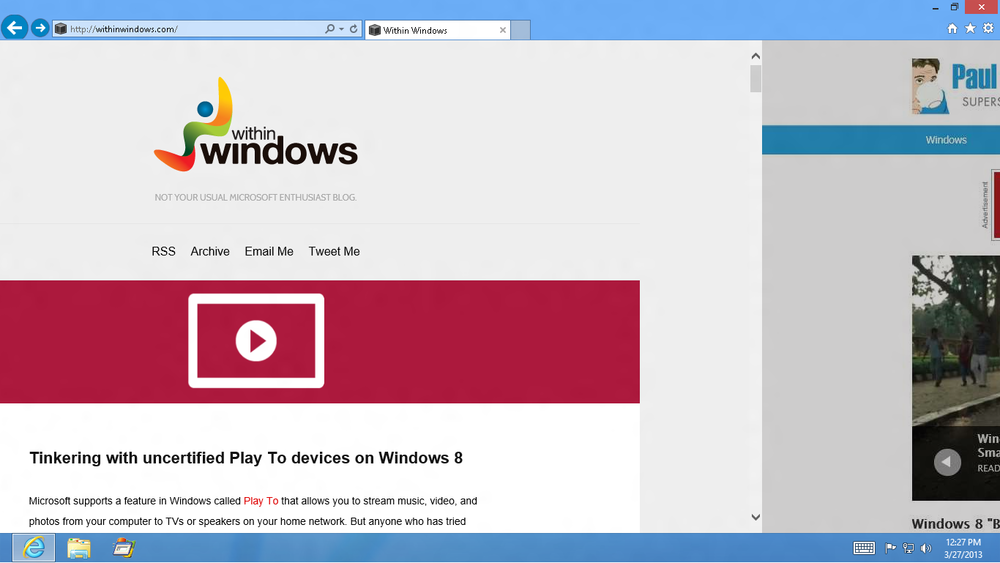Click the address bar URL field
The image size is (1000, 563).
[x=190, y=29]
